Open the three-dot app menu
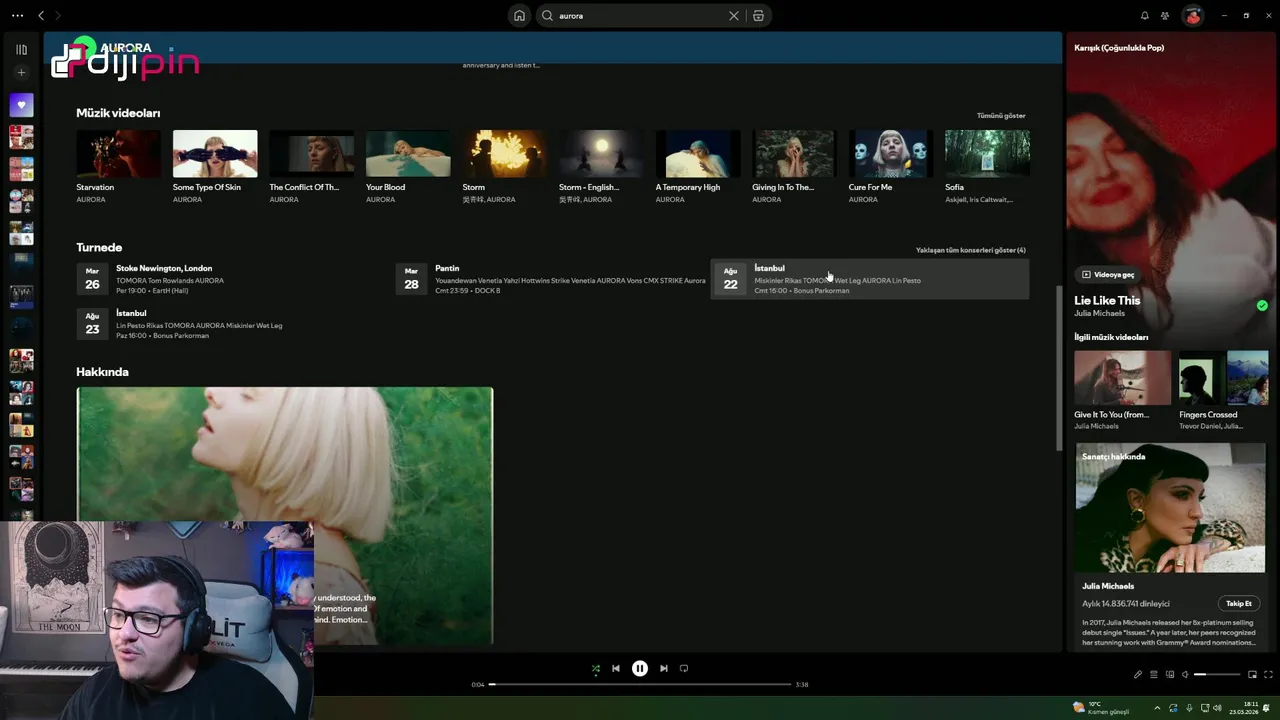 coord(17,16)
